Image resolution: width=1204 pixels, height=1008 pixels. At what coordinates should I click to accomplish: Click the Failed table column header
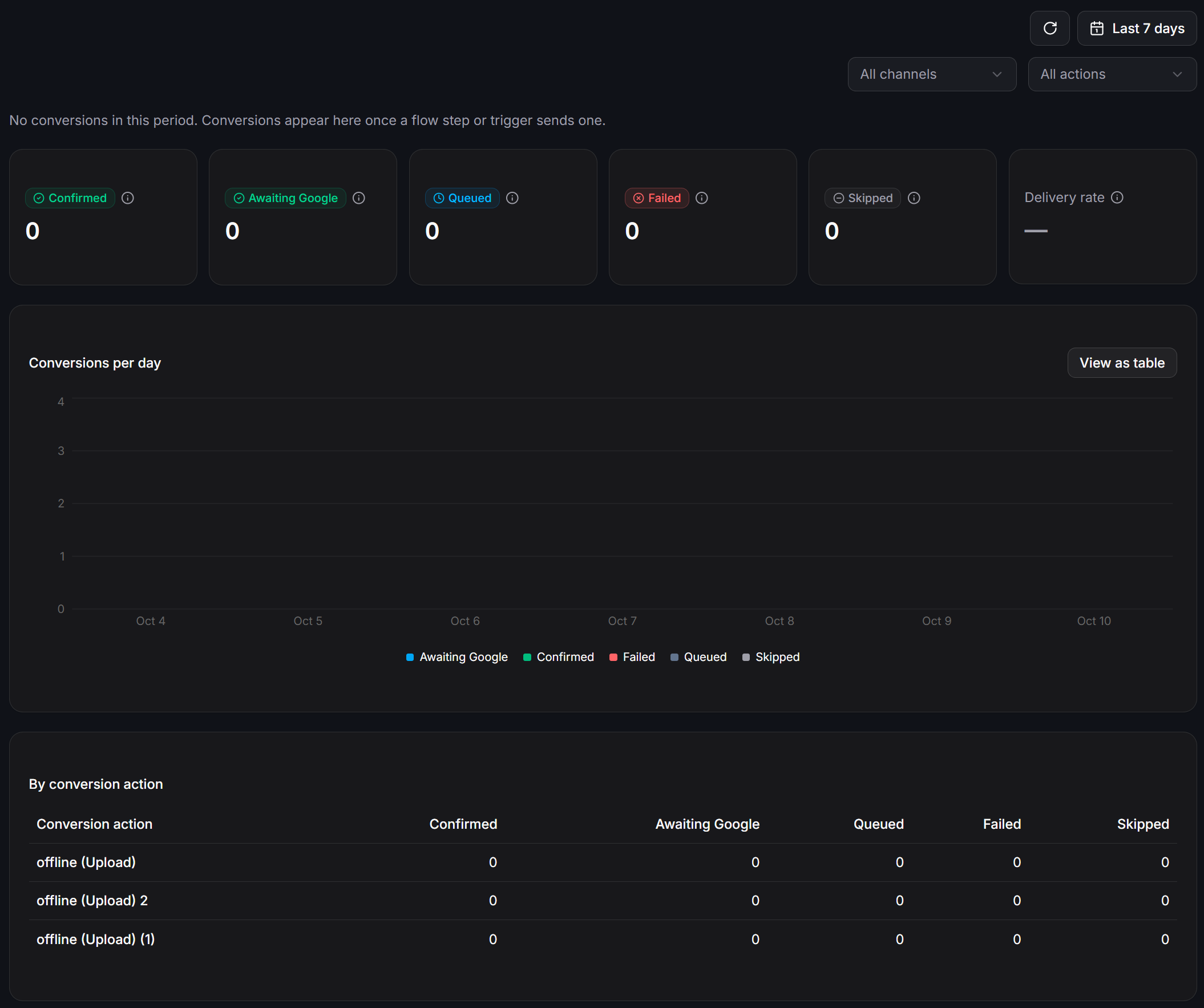click(x=1001, y=824)
